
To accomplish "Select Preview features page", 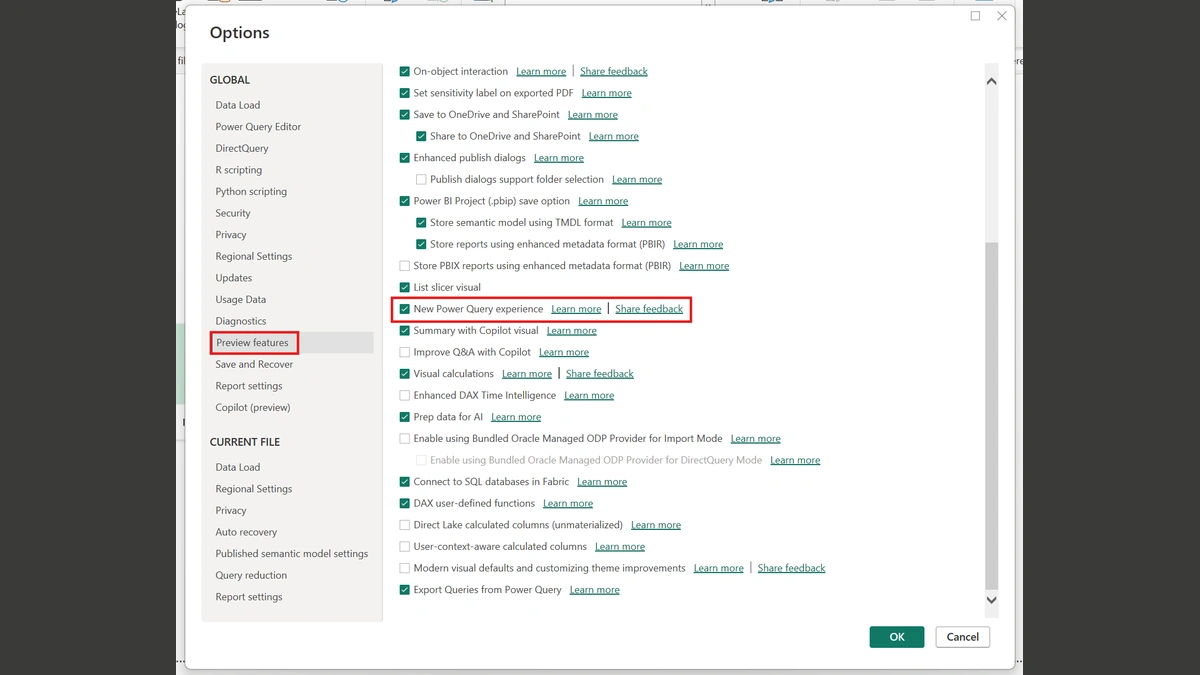I will [252, 343].
